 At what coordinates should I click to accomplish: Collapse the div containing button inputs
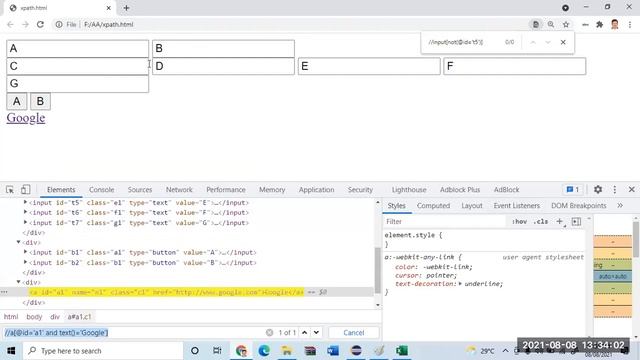(18, 242)
